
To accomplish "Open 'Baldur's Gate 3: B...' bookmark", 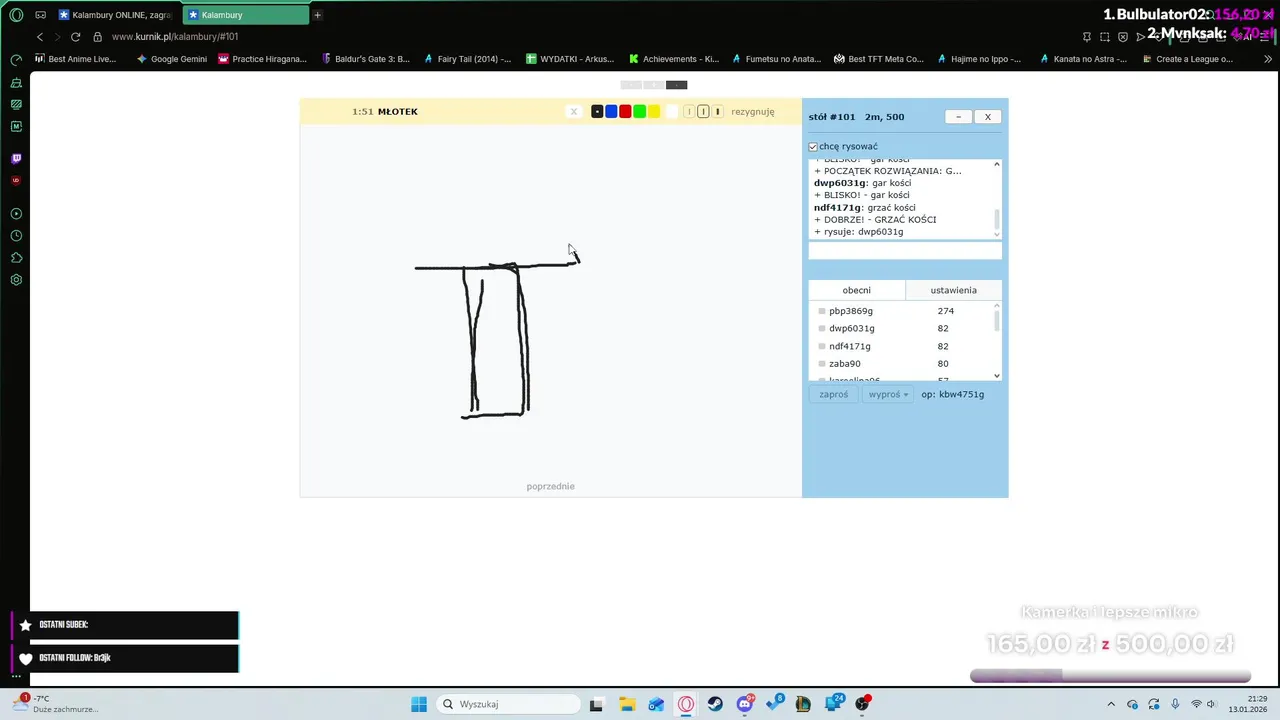I will coord(366,59).
